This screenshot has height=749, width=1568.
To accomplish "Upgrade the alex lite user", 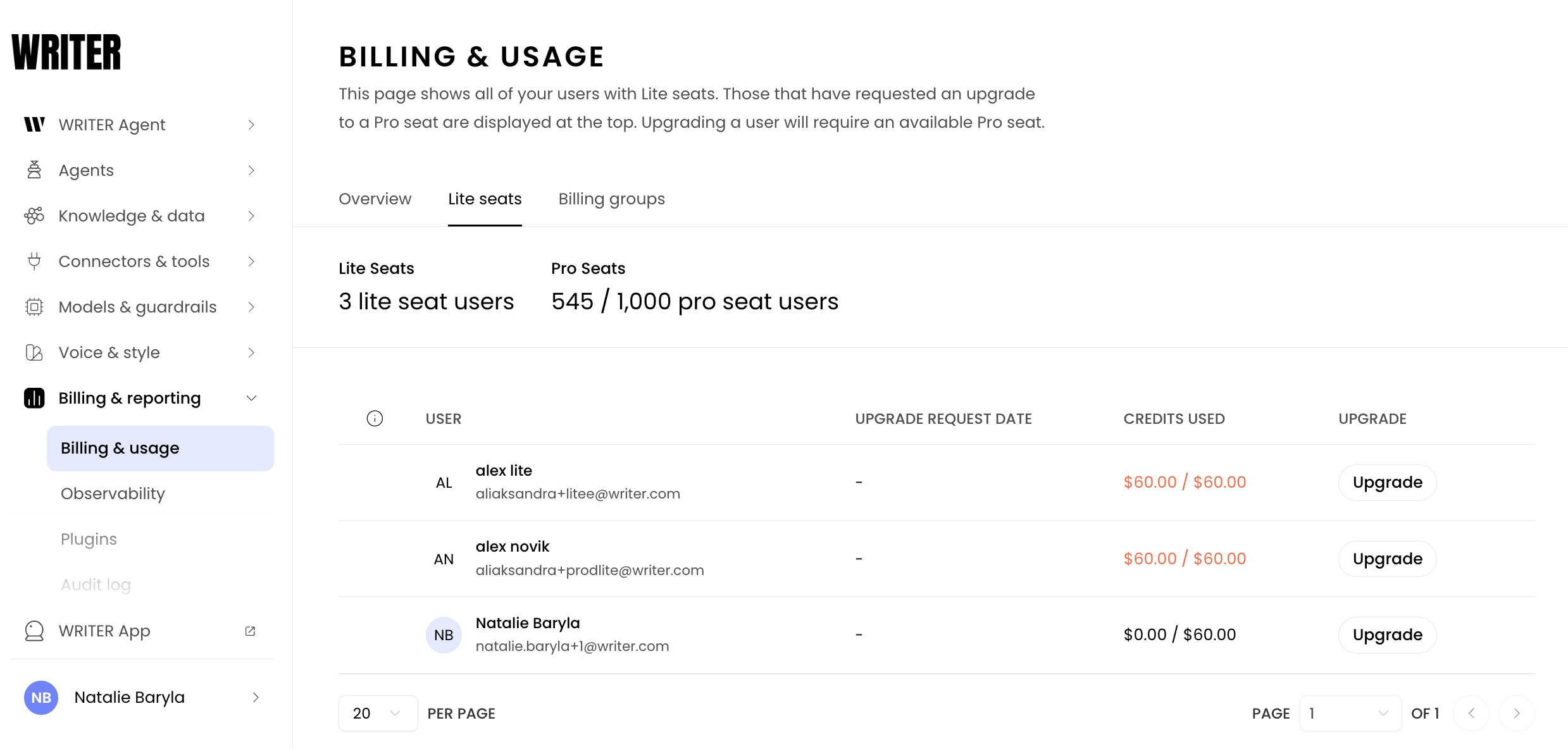I will click(1387, 483).
